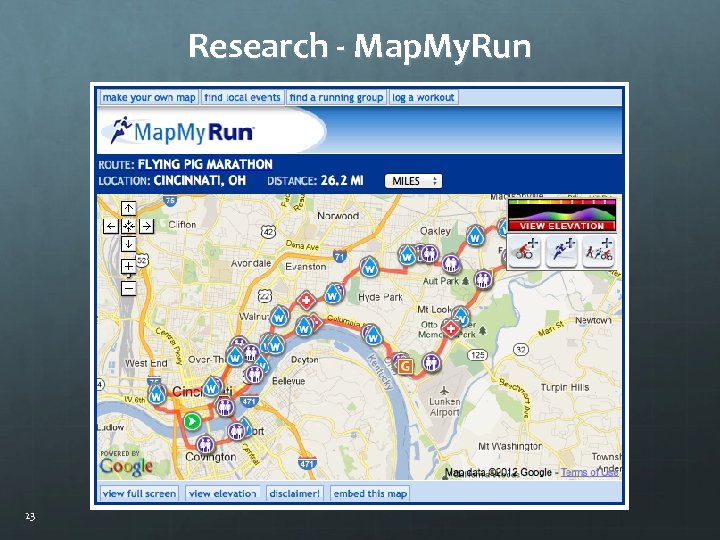The height and width of the screenshot is (540, 720).
Task: Click the green route start marker
Action: pyautogui.click(x=192, y=421)
